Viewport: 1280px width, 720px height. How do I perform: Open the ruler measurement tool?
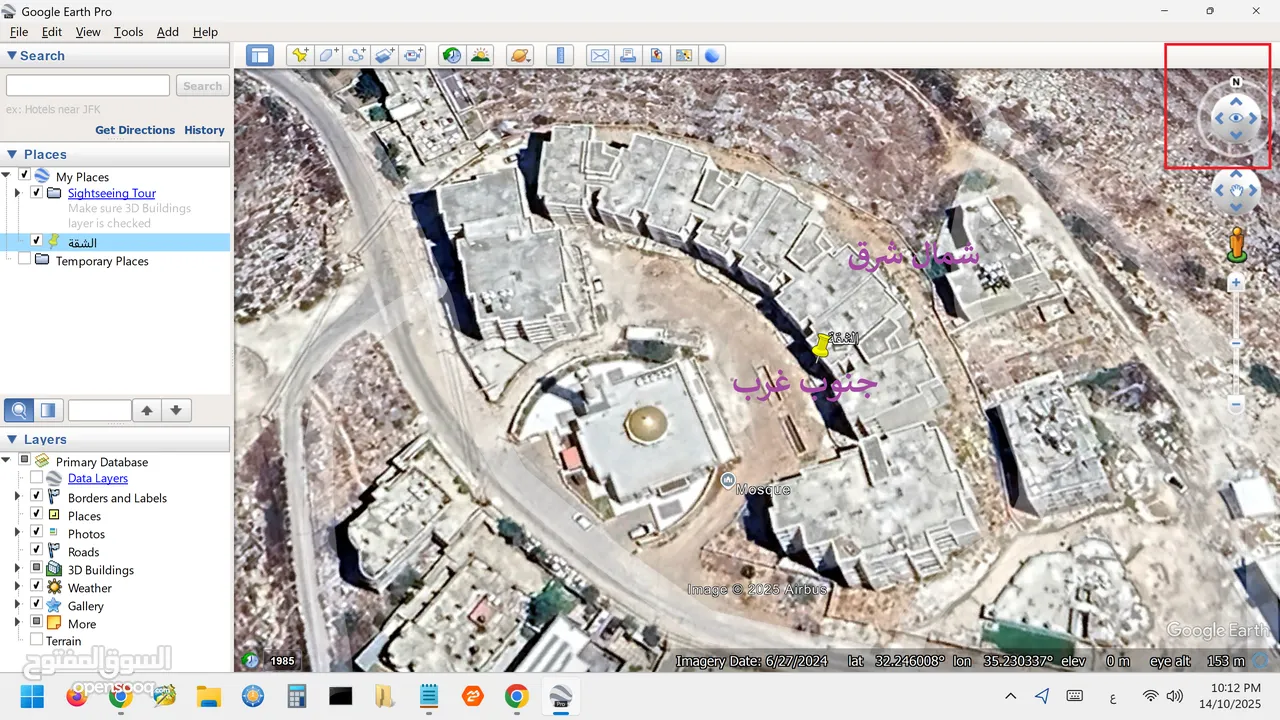[560, 56]
